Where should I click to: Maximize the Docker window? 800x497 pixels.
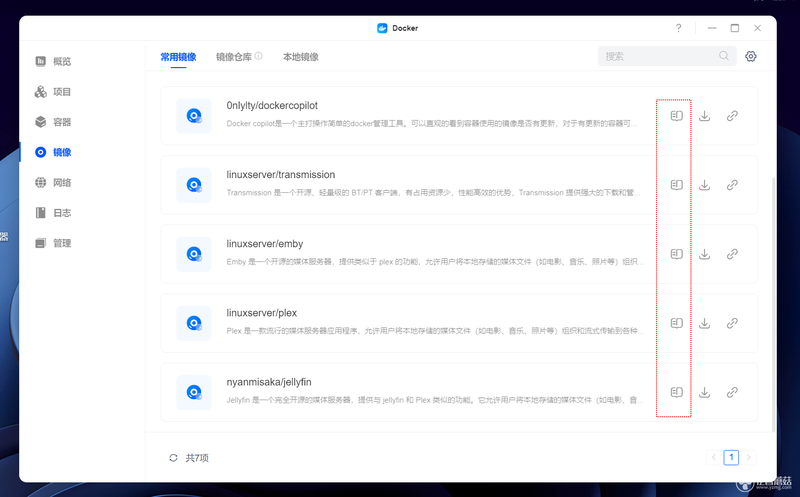pyautogui.click(x=735, y=28)
